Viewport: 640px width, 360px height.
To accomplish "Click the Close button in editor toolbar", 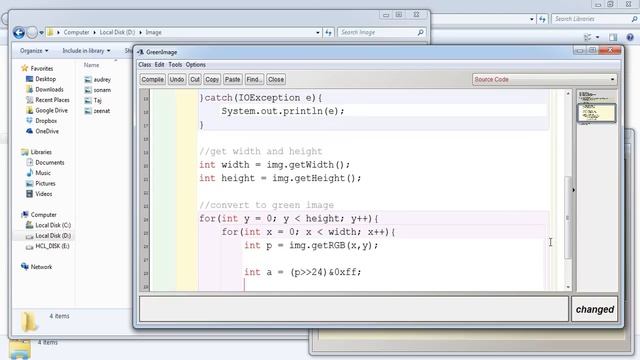I will click(x=276, y=79).
